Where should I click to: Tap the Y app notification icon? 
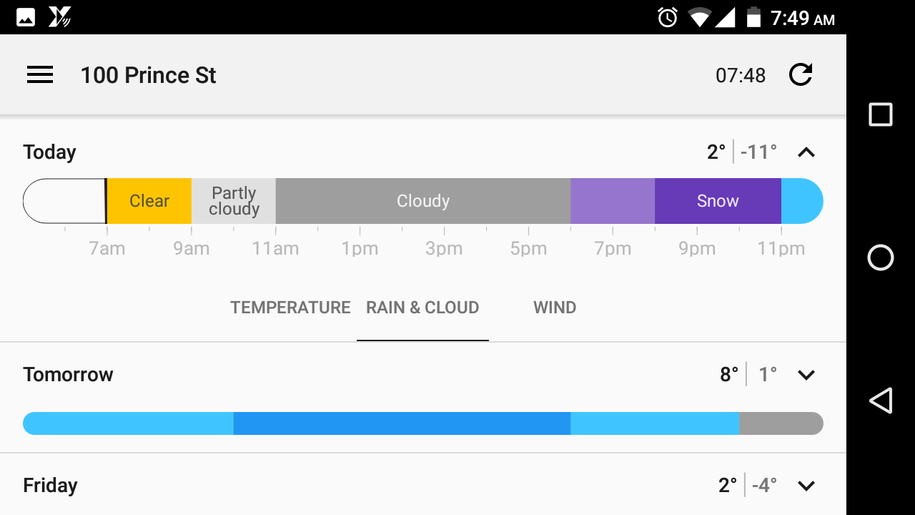[59, 17]
